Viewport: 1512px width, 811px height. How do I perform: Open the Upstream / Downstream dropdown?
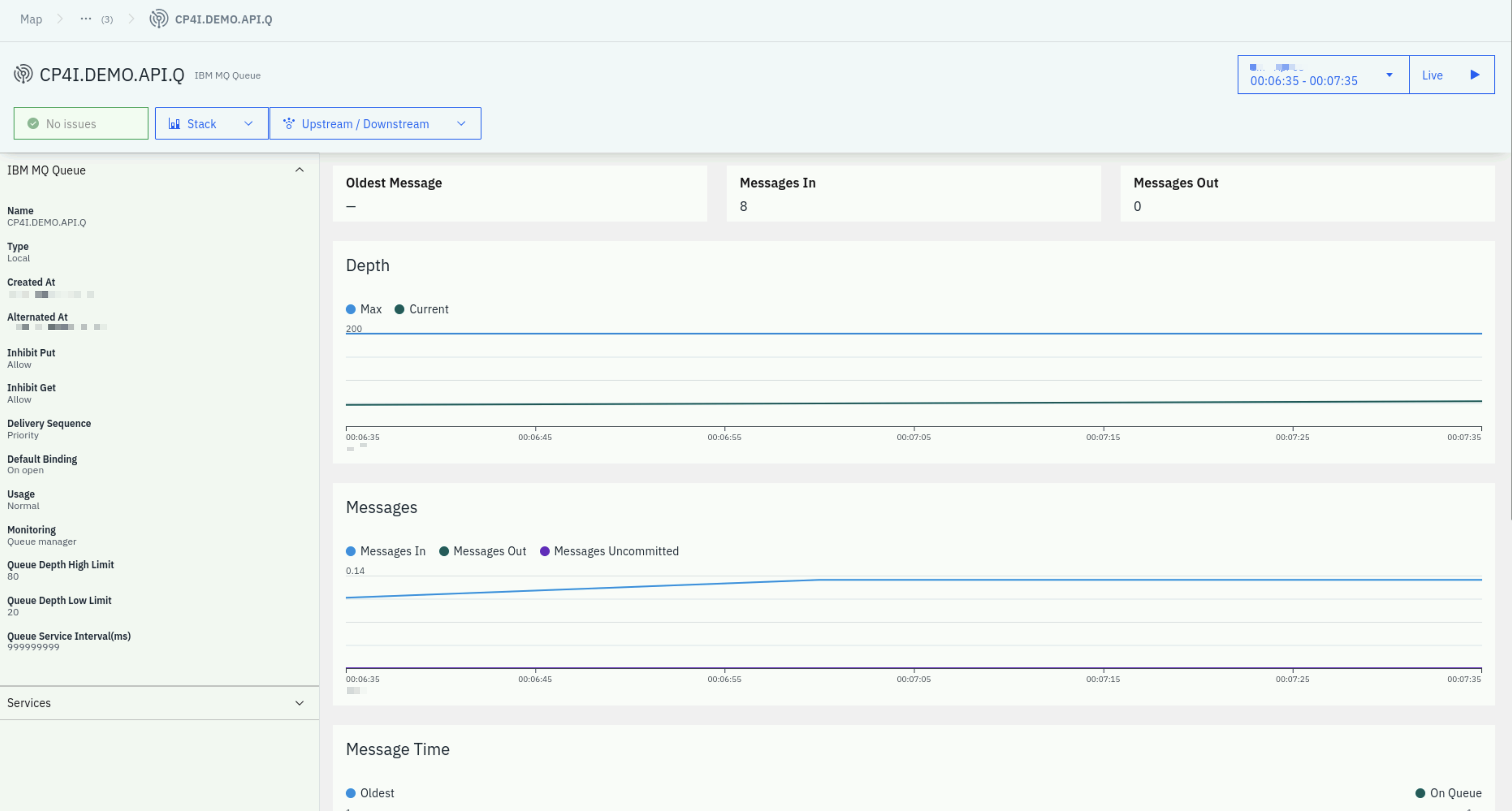(x=375, y=123)
